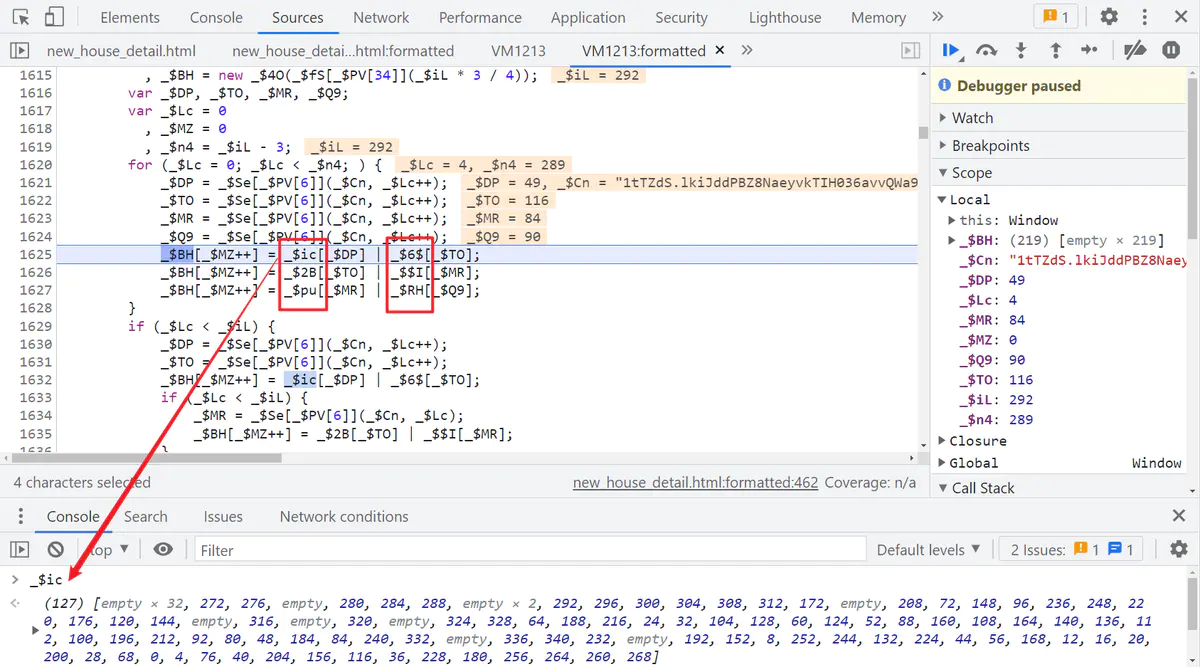This screenshot has height=667, width=1200.
Task: Click the Step out of function arrow
Action: (1055, 50)
